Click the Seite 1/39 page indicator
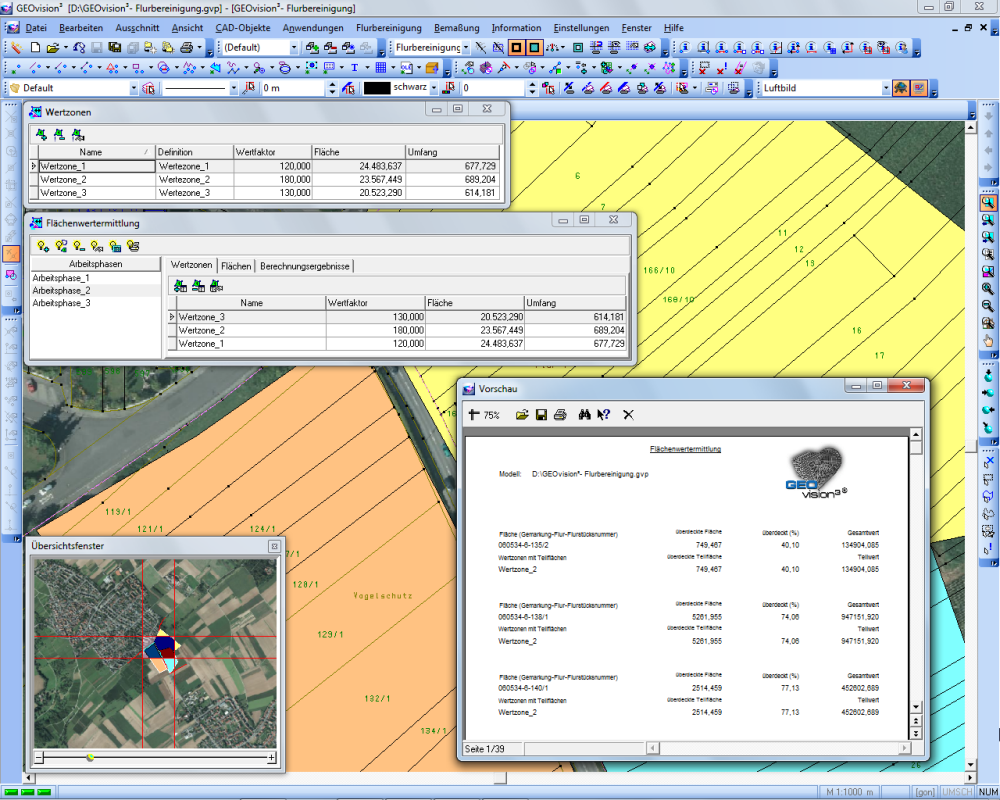Image resolution: width=1000 pixels, height=800 pixels. coord(491,748)
